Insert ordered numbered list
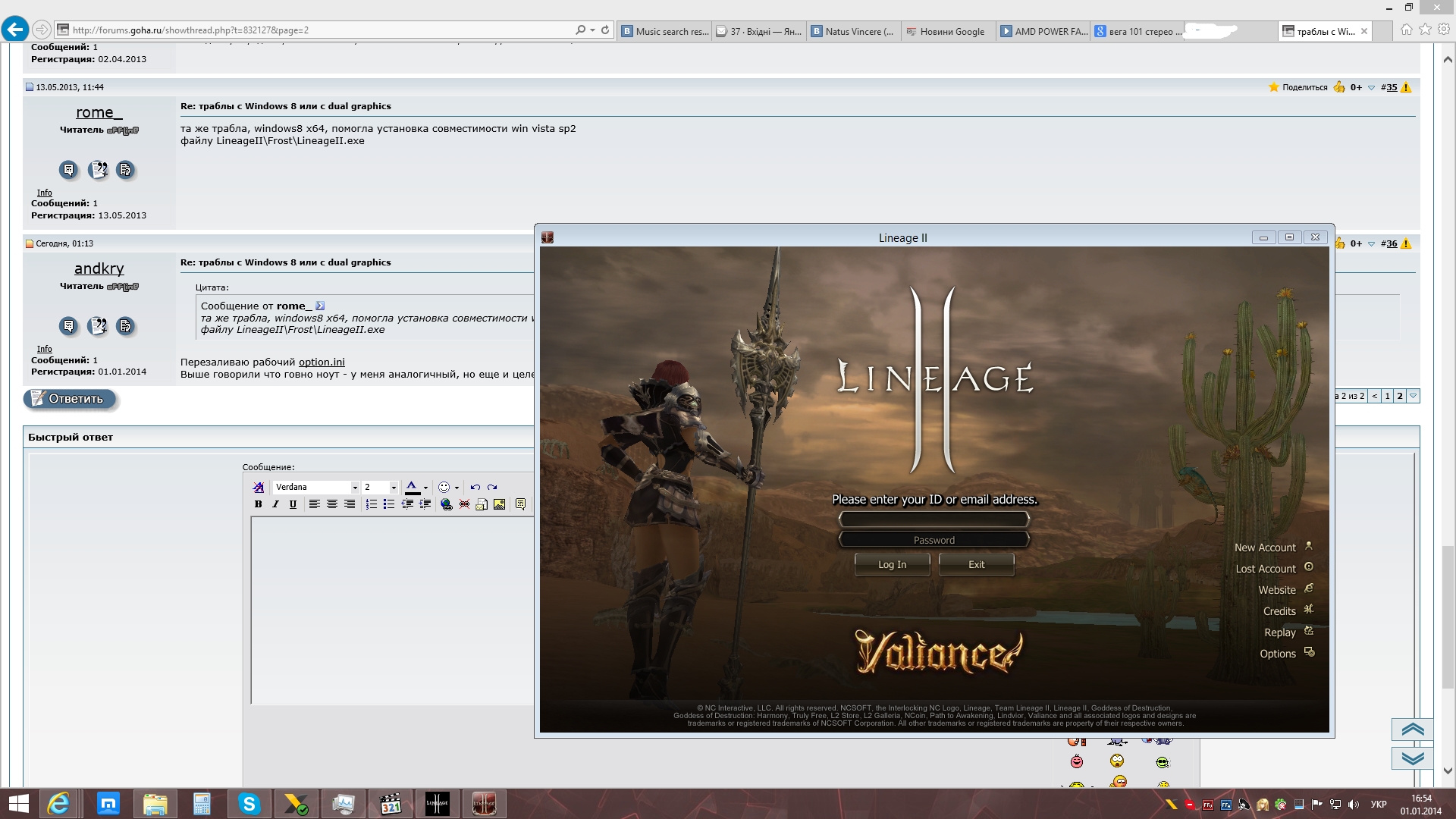This screenshot has width=1456, height=819. tap(371, 504)
